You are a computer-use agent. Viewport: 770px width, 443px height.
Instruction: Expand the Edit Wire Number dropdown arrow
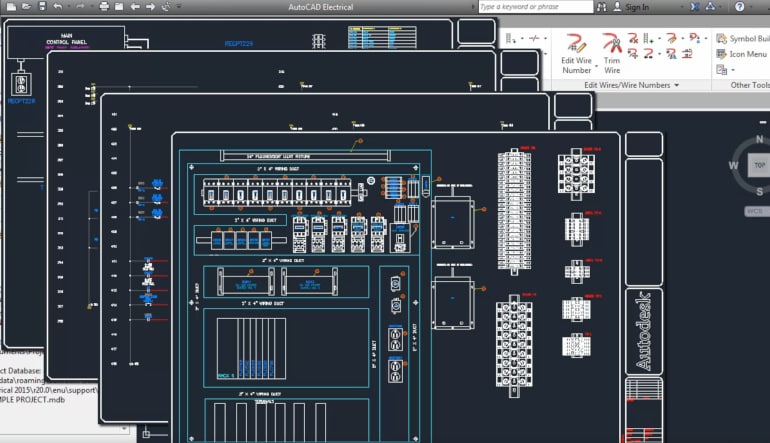tap(597, 66)
